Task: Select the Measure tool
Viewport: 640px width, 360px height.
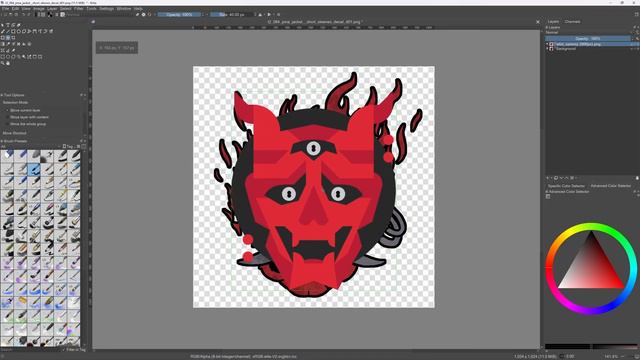Action: (8, 50)
